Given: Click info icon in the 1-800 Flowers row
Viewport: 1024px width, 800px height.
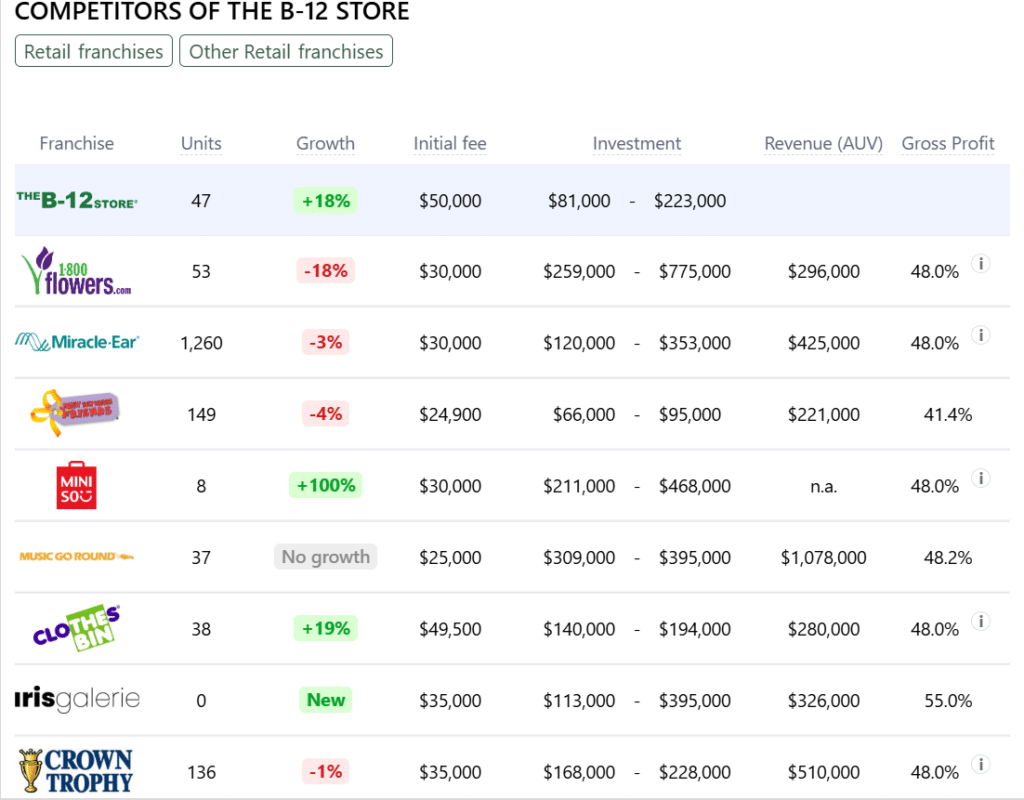Looking at the screenshot, I should [x=980, y=263].
